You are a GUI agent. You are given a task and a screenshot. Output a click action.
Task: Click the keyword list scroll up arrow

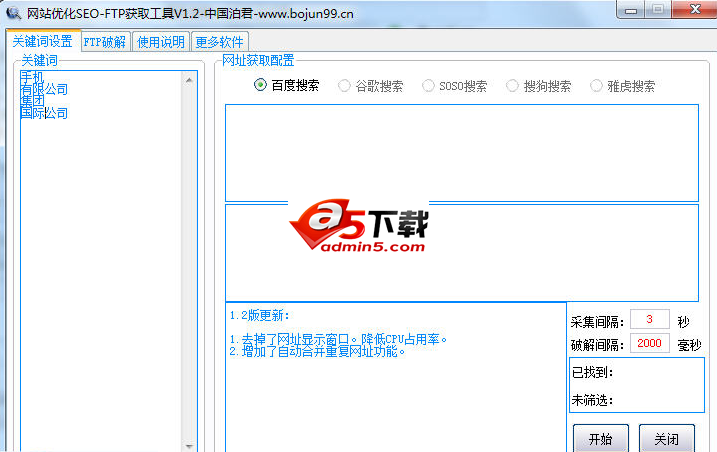(189, 81)
